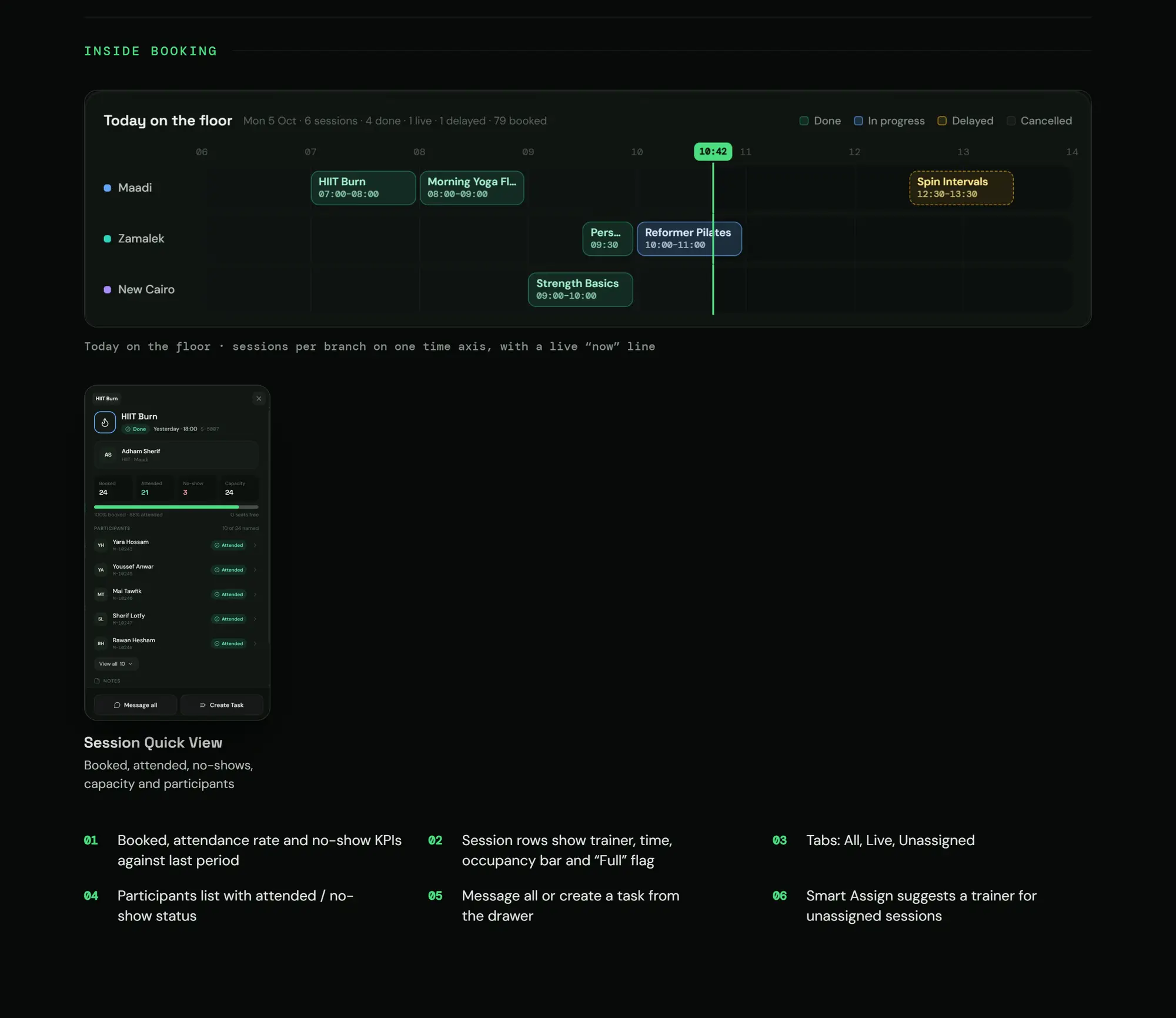
Task: Close the HIIT Burn quick view drawer
Action: click(259, 399)
